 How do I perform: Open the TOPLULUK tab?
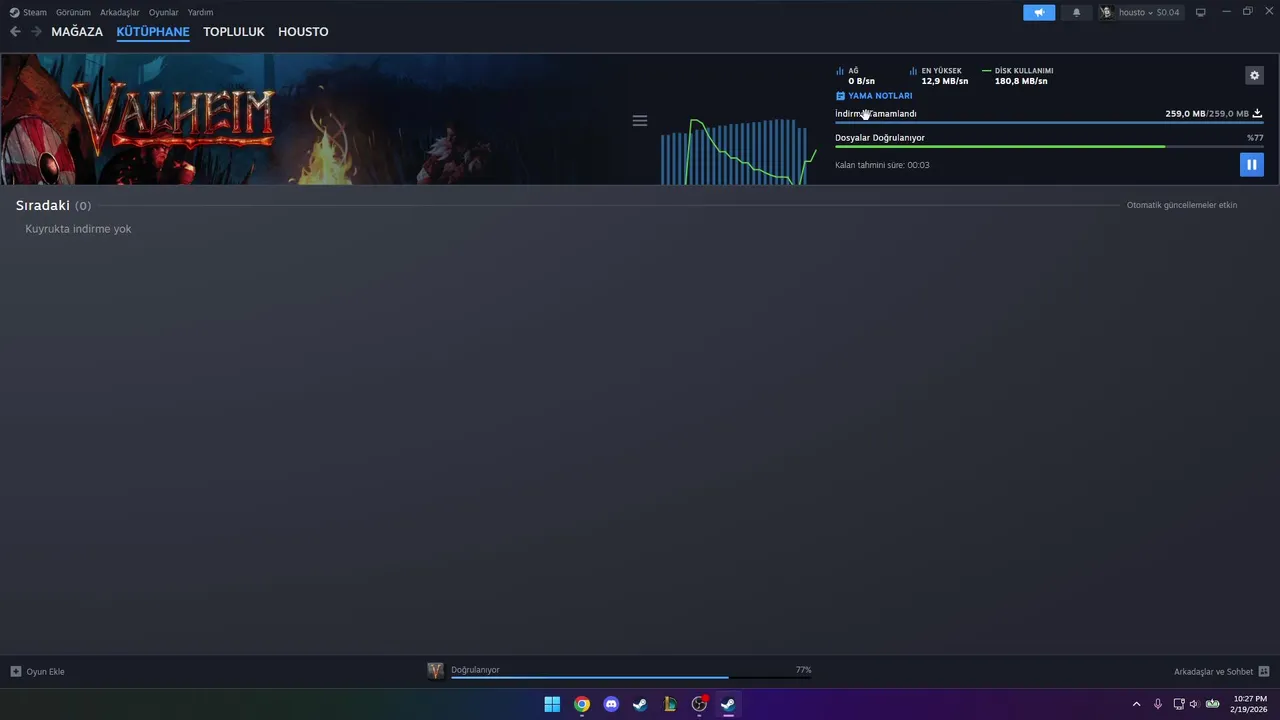click(x=234, y=31)
